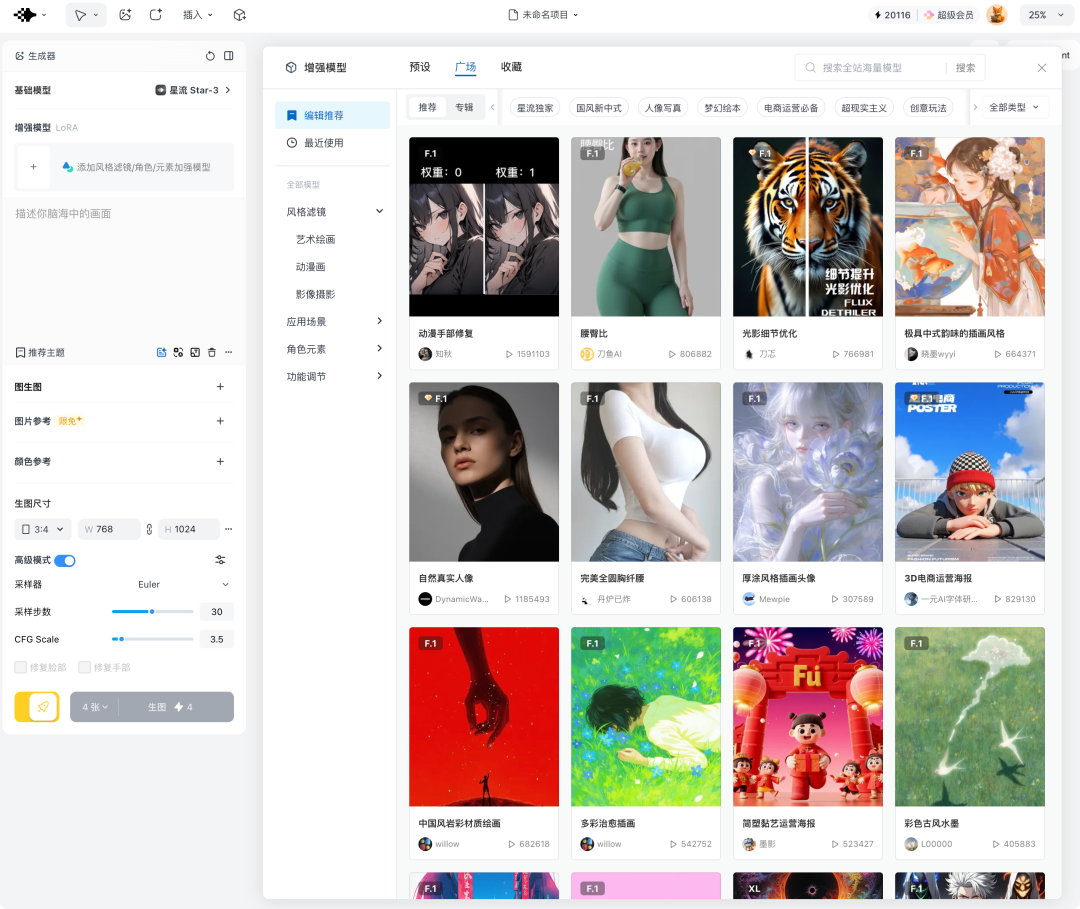
Task: Click the 超级会员 membership button
Action: pos(950,14)
